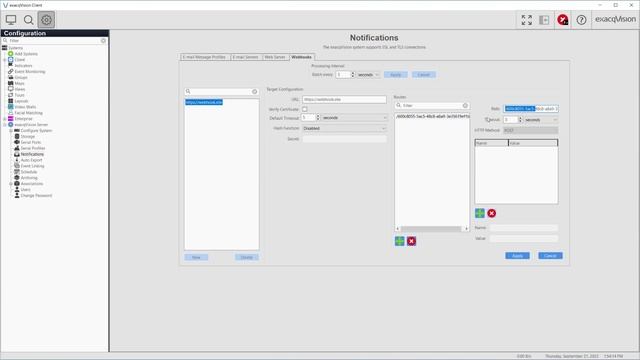Open the Help question mark icon

tap(581, 20)
